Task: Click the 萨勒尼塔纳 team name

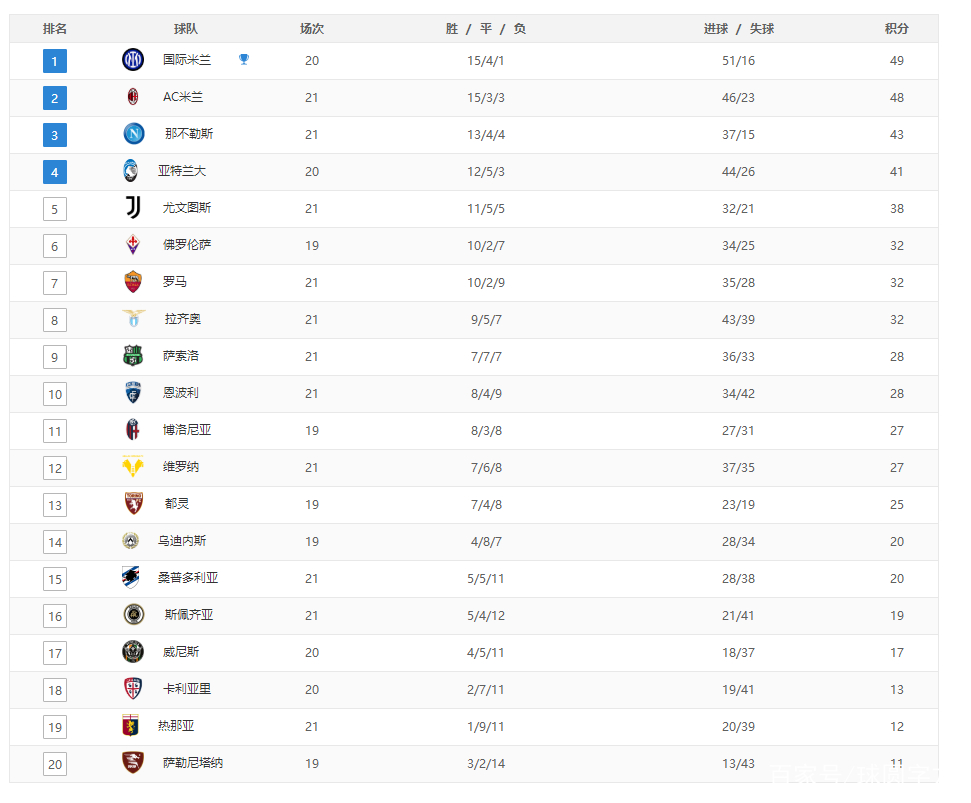Action: point(193,763)
